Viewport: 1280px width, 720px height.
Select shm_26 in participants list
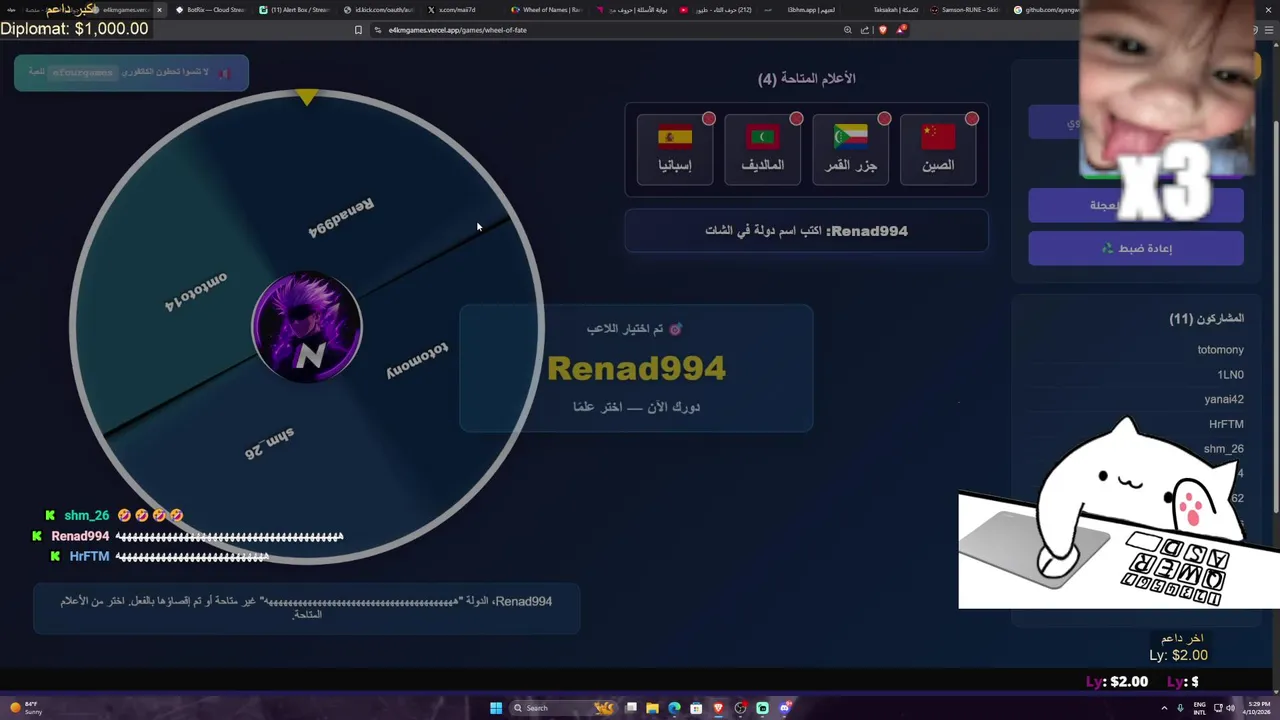(x=1223, y=449)
